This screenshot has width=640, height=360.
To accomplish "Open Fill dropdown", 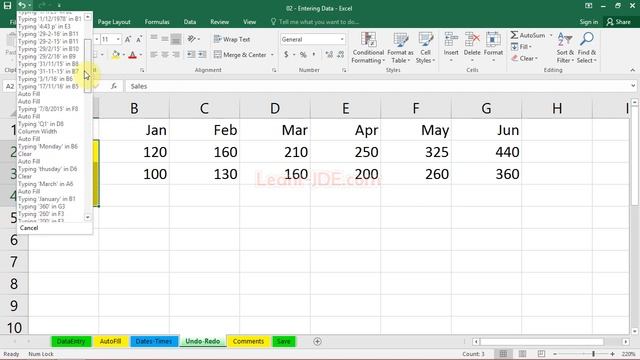I will pos(521,47).
